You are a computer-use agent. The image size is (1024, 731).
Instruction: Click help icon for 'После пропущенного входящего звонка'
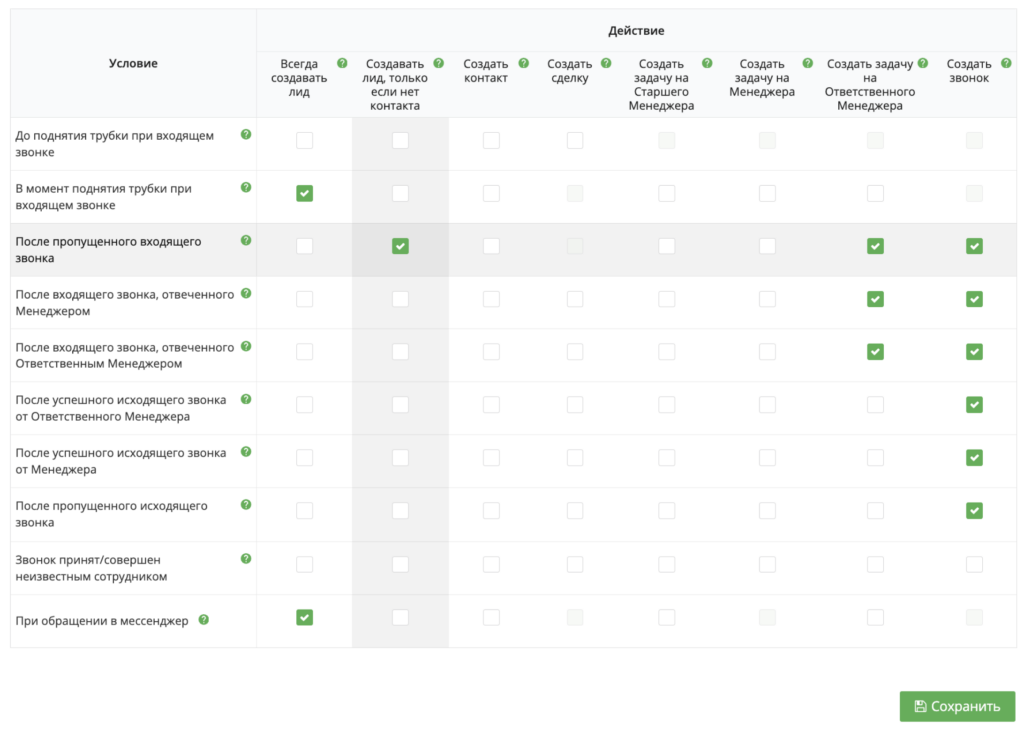(x=246, y=240)
